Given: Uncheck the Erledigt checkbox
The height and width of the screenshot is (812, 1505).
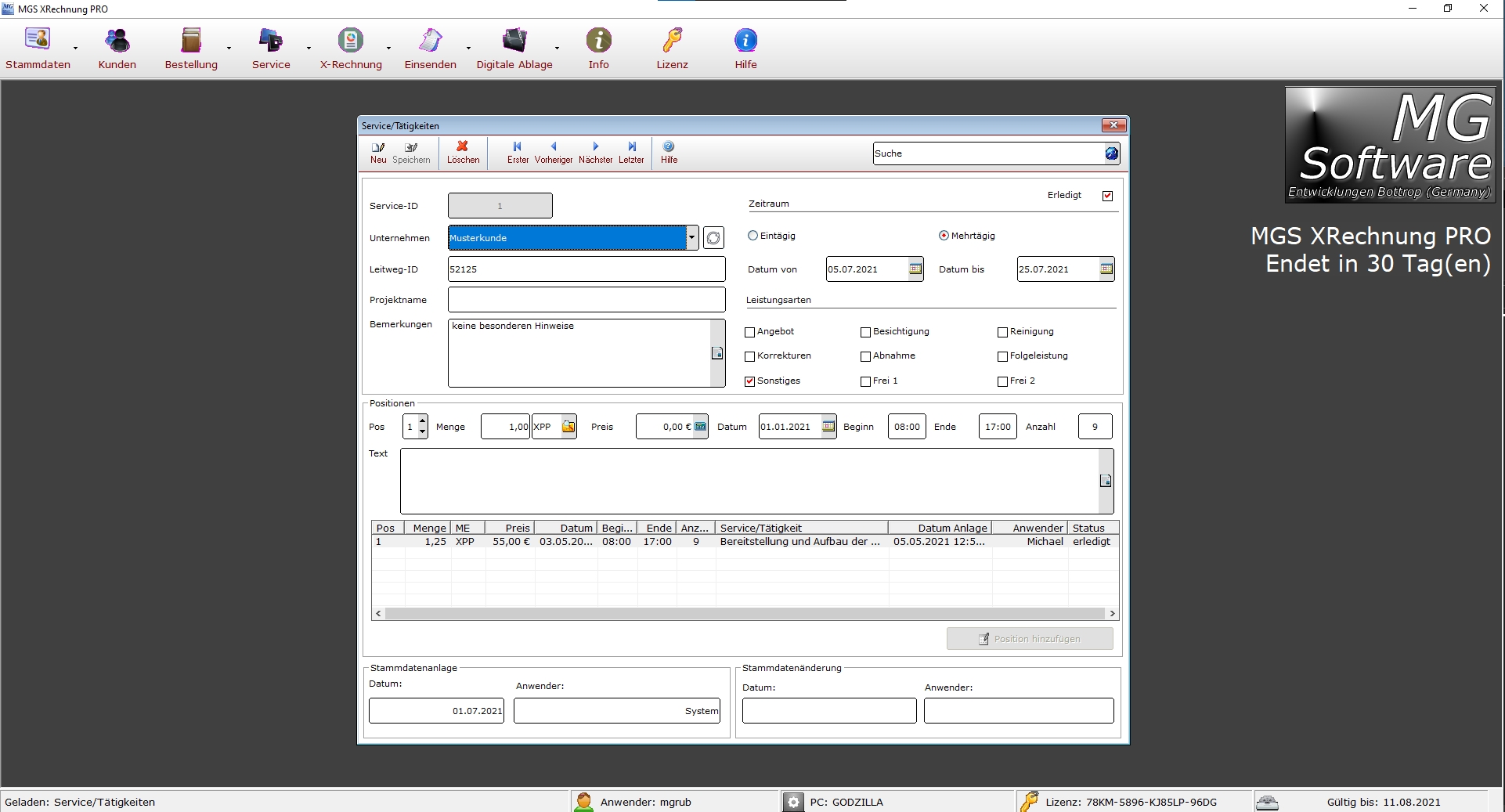Looking at the screenshot, I should coord(1107,196).
